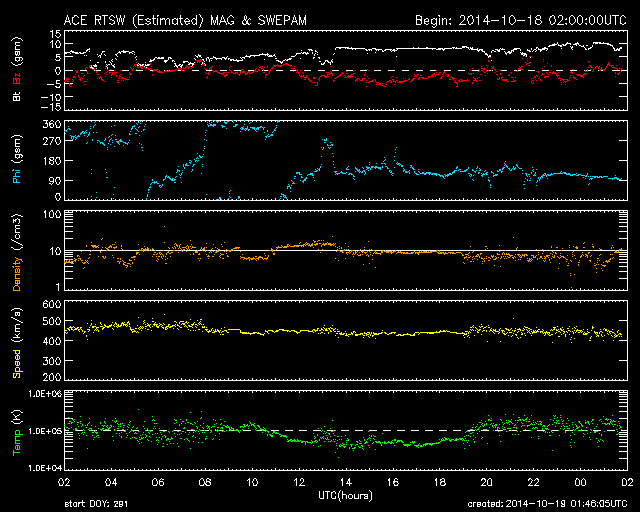The height and width of the screenshot is (512, 640).
Task: Click the start DOY: 291 footer text
Action: (96, 504)
